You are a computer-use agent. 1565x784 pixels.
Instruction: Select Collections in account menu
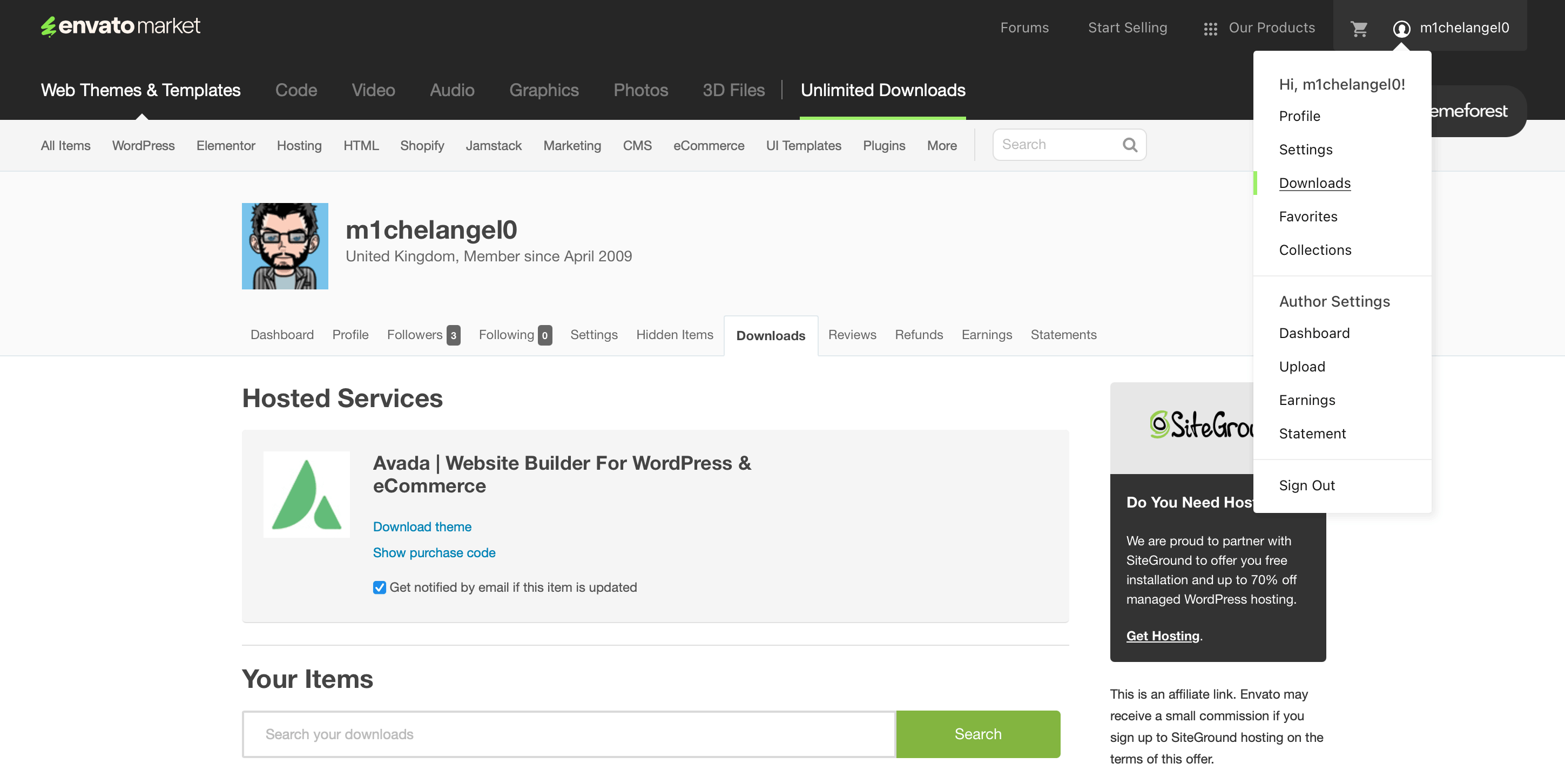coord(1314,249)
